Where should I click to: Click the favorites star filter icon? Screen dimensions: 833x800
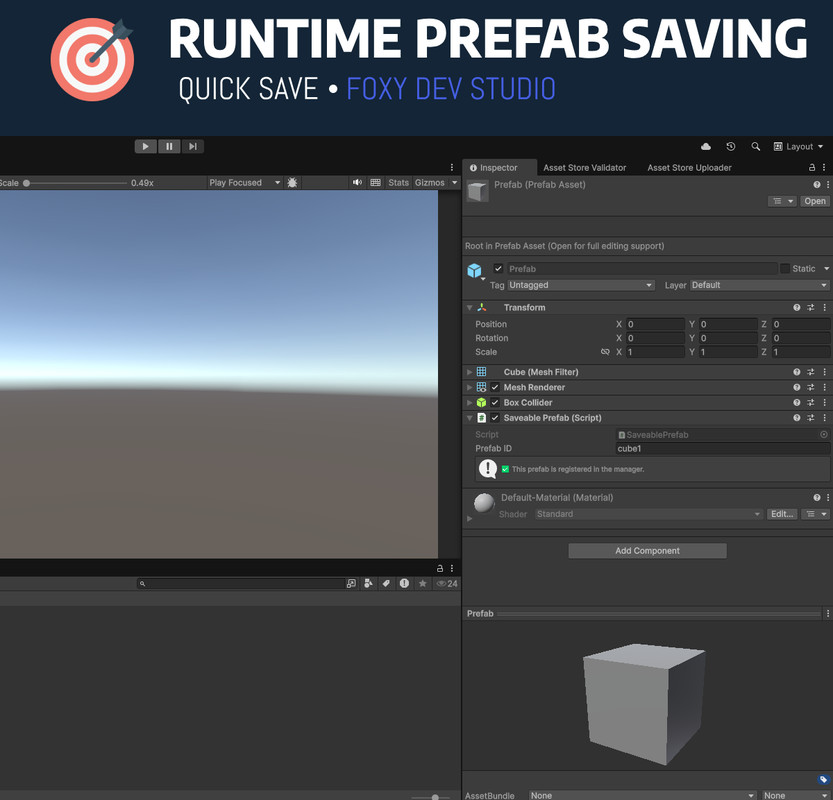tap(422, 583)
